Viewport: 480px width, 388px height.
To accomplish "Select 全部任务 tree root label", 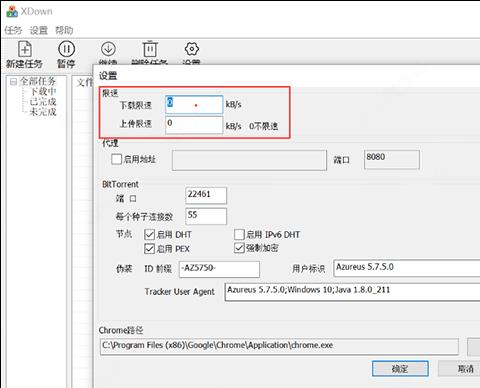I will coord(37,81).
